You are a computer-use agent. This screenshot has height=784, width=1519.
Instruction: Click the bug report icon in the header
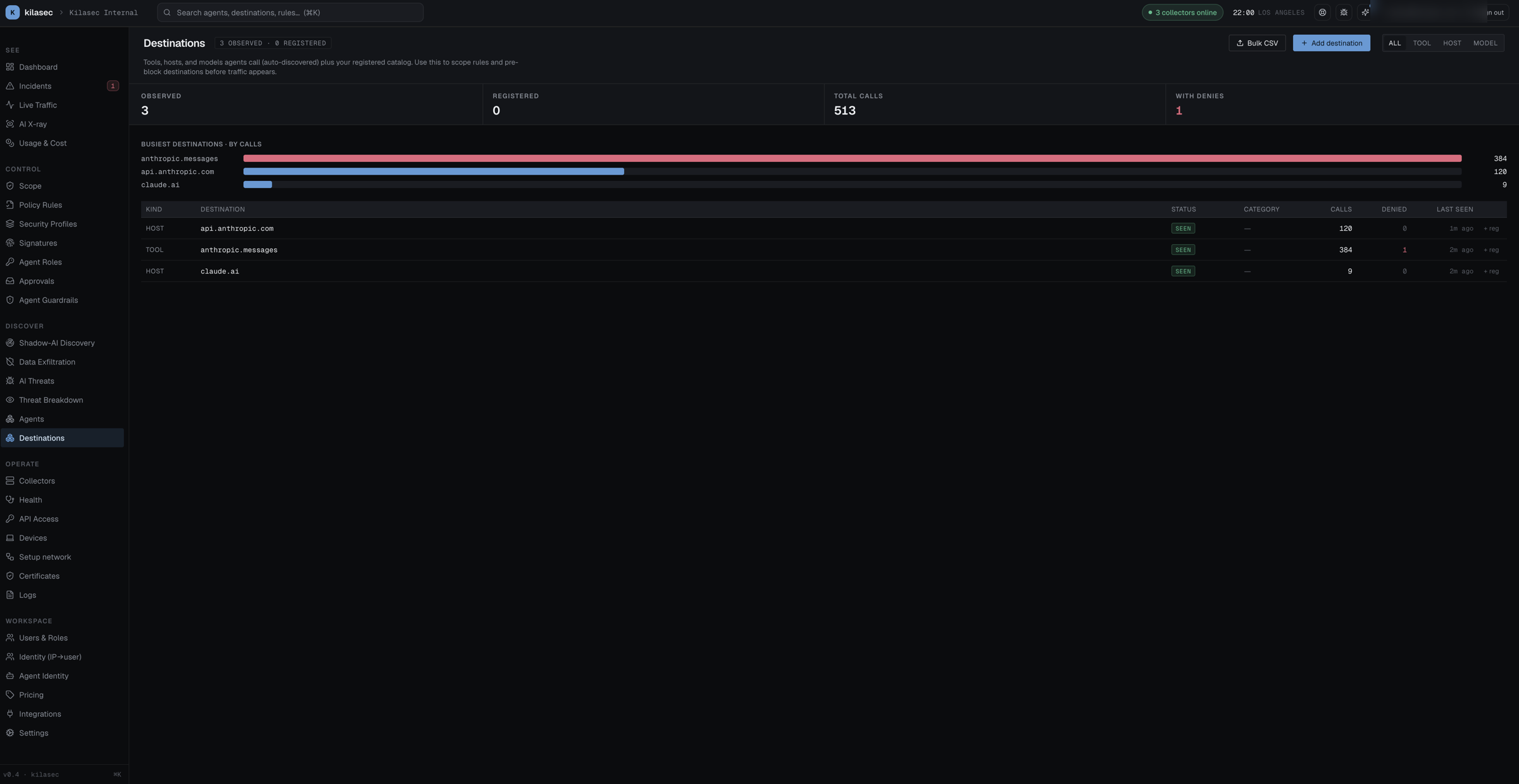tap(1344, 13)
